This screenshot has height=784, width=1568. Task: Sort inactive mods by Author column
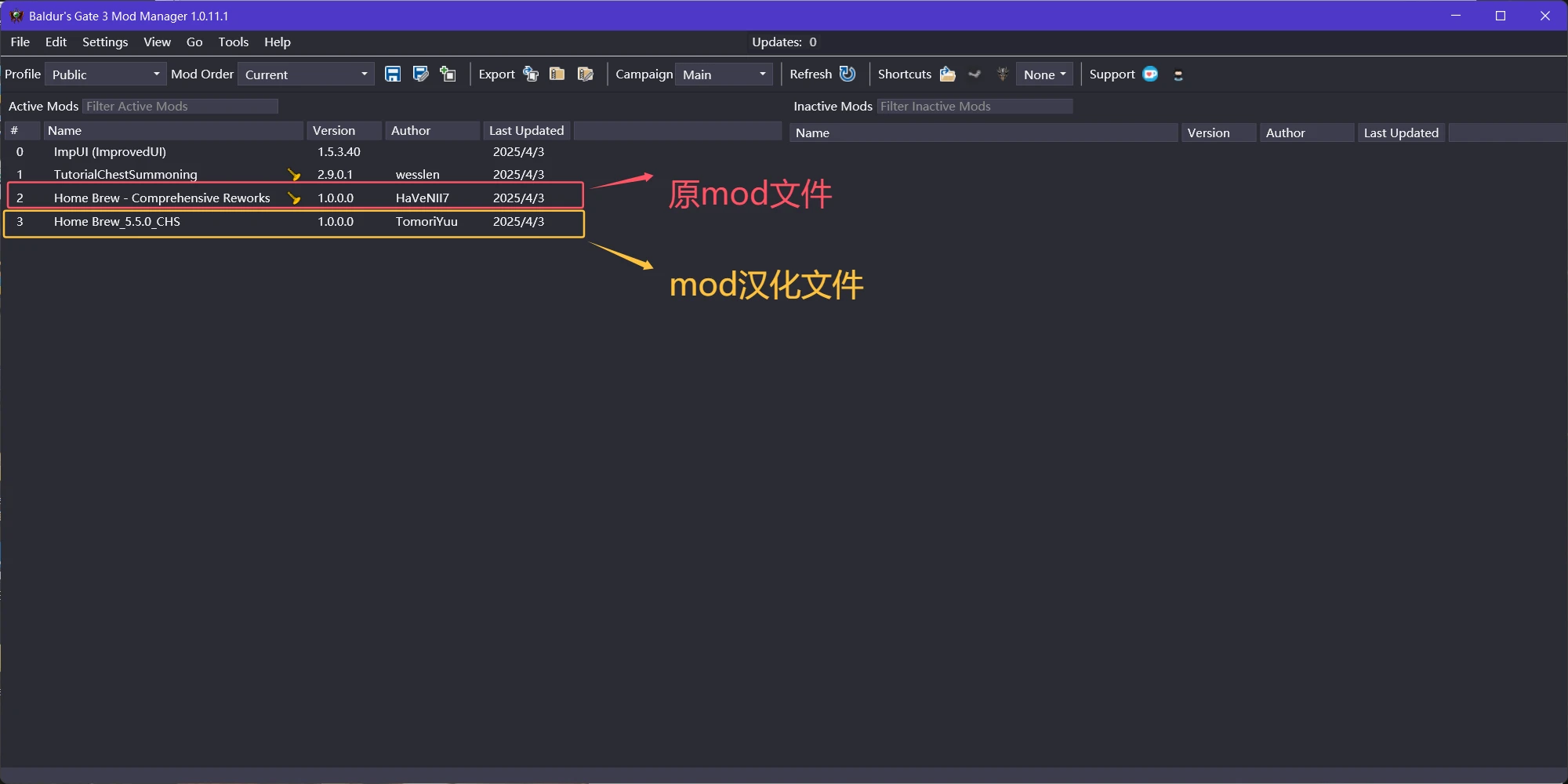pyautogui.click(x=1307, y=133)
